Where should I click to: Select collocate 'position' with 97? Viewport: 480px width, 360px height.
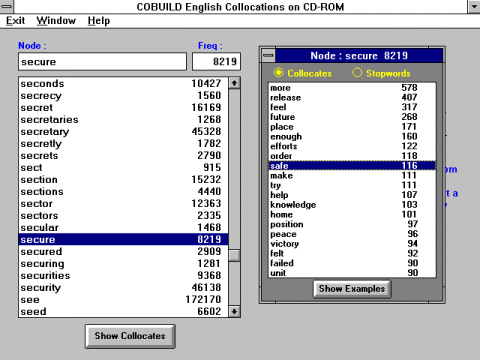coord(352,224)
